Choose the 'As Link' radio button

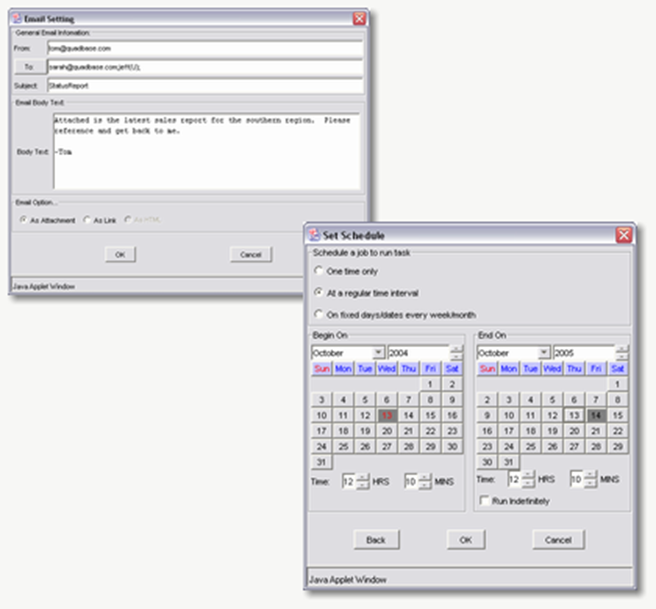click(x=87, y=220)
